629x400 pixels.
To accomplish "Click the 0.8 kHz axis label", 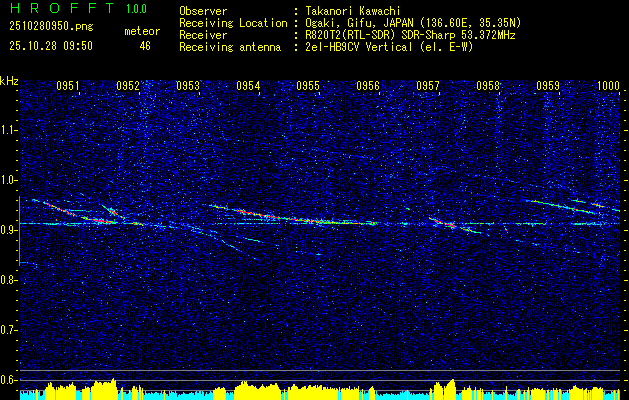I will point(9,280).
